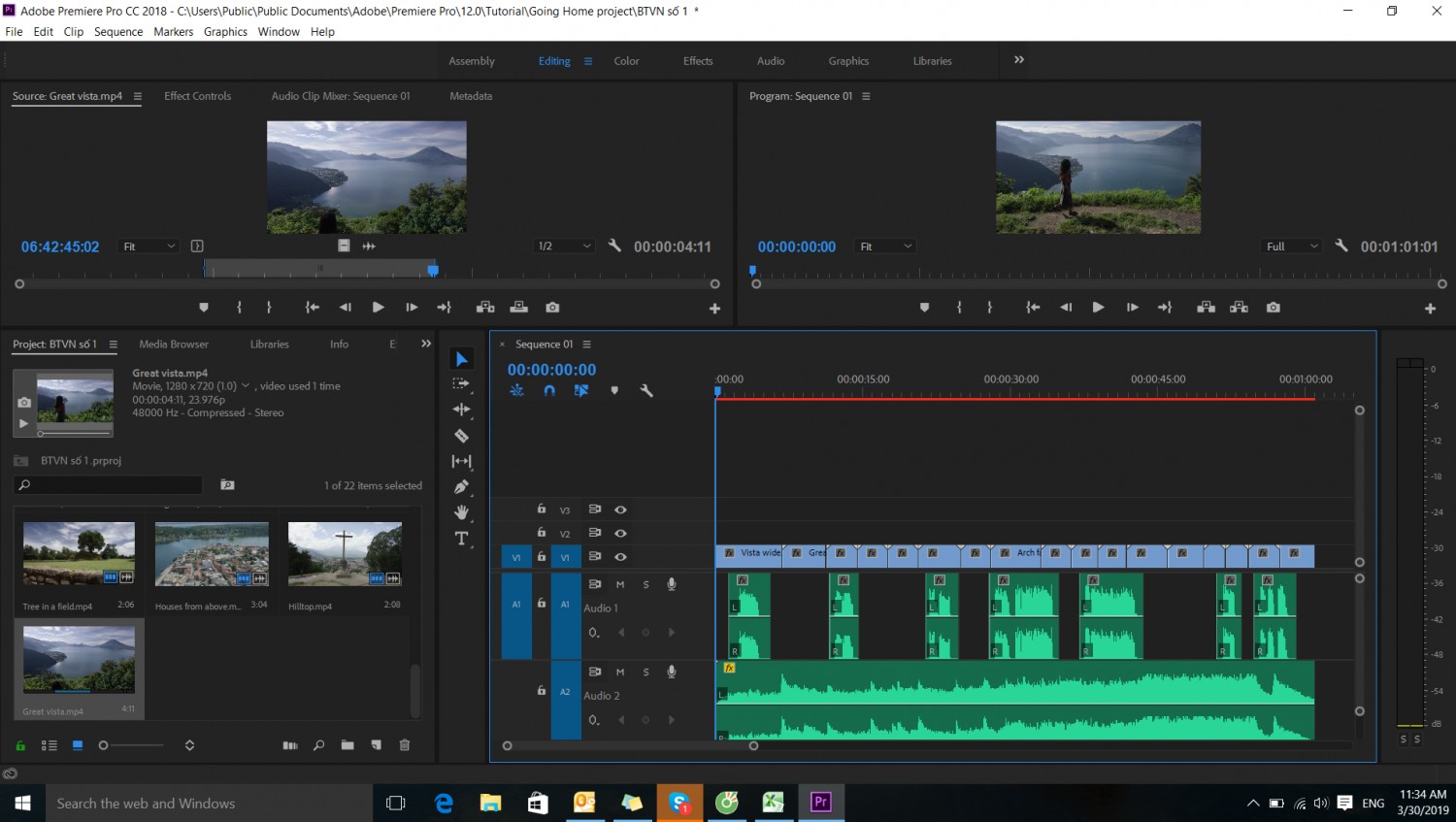
Task: Select Hilltop.mp4 thumbnail in project bin
Action: (x=345, y=554)
